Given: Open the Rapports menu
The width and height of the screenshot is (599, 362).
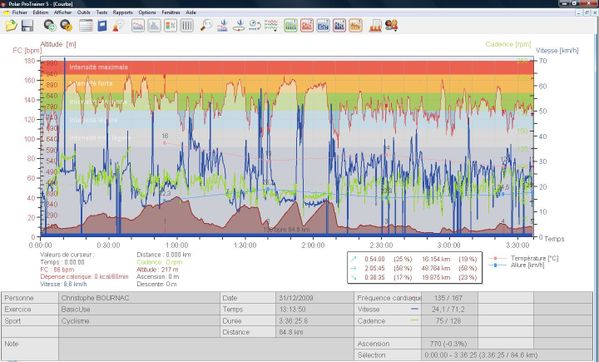Looking at the screenshot, I should pyautogui.click(x=123, y=12).
